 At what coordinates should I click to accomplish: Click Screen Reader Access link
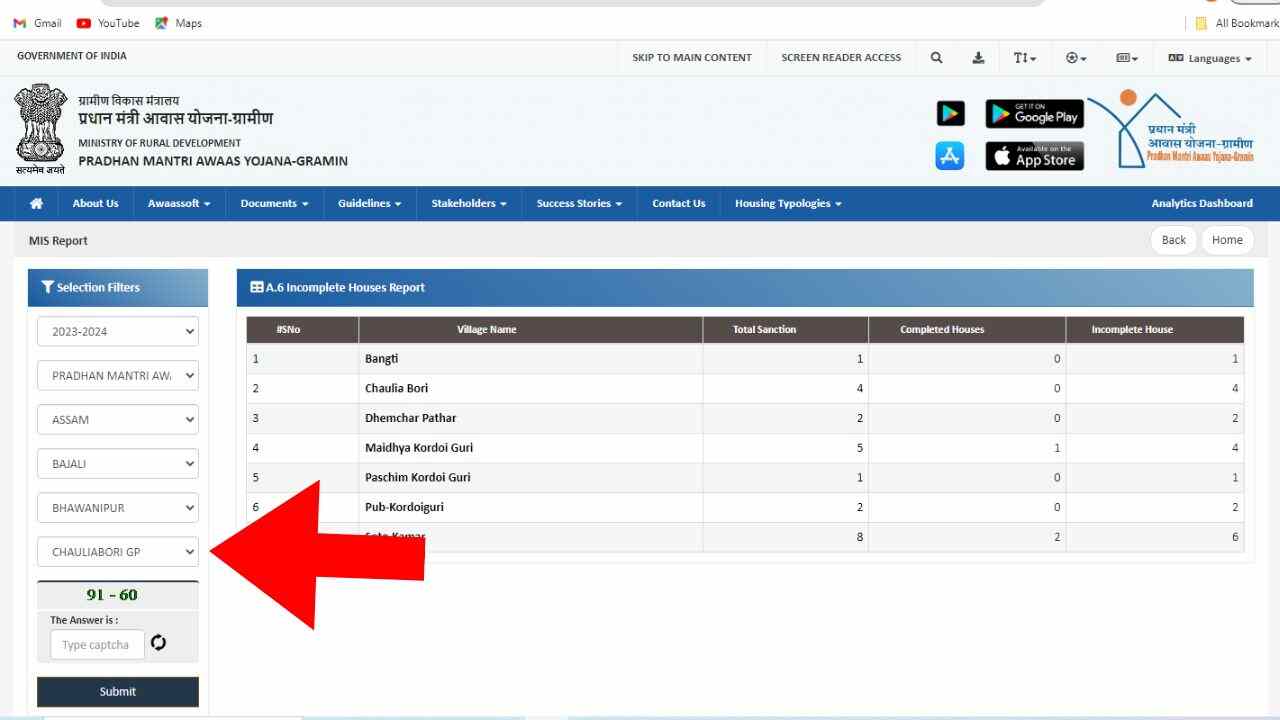pos(841,58)
